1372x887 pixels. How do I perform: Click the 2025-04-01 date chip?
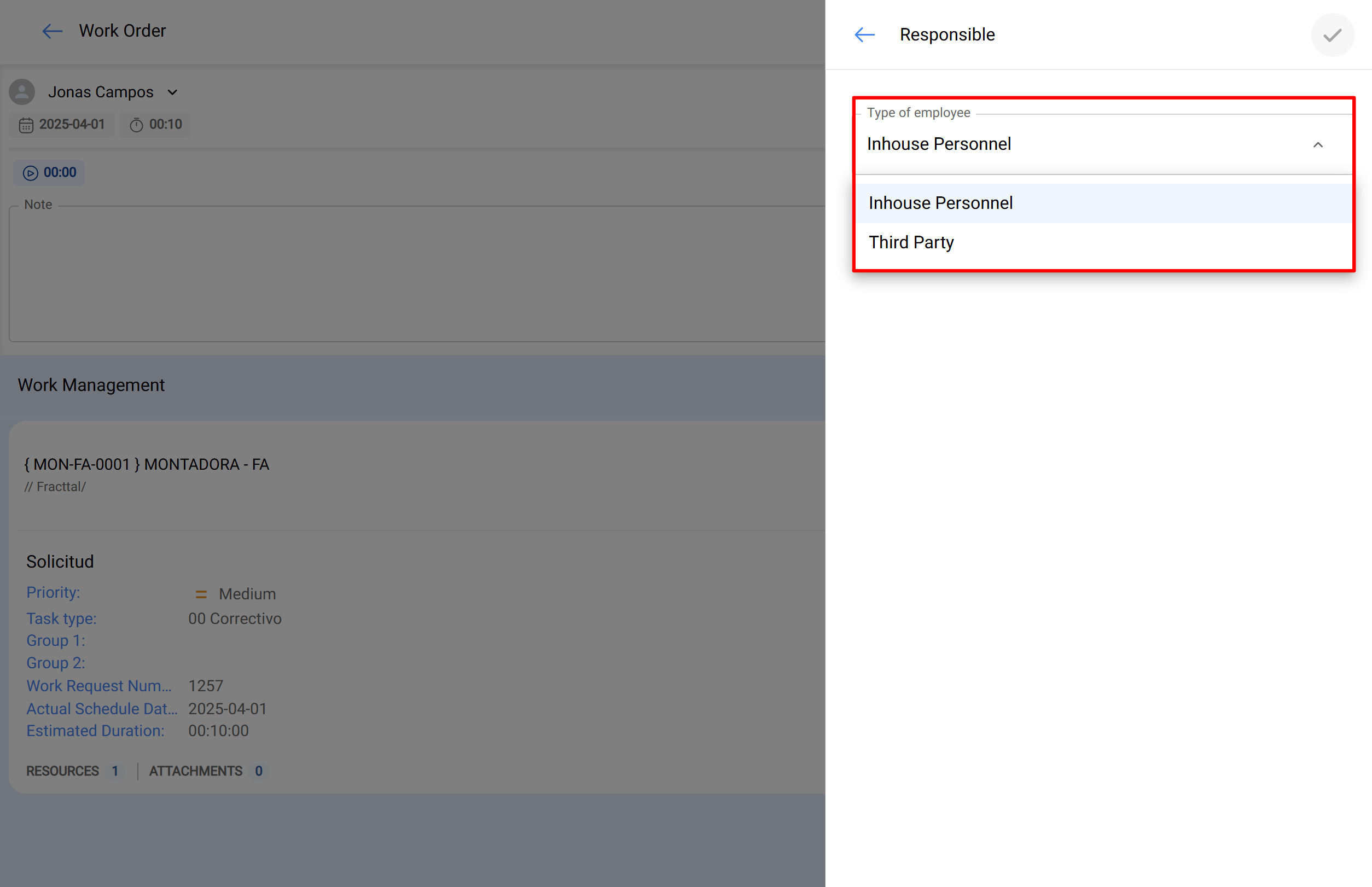point(62,125)
